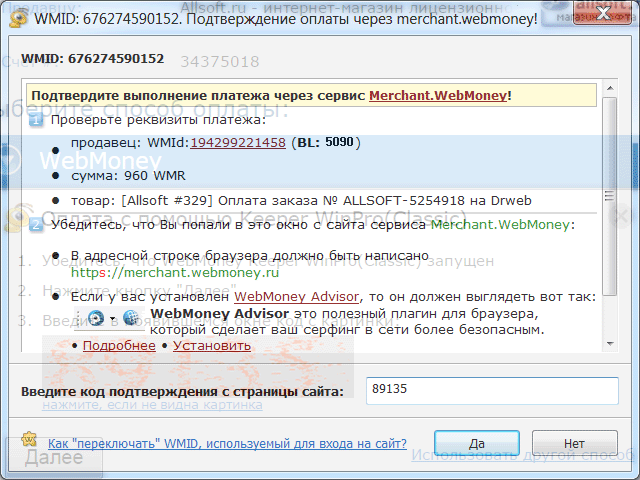Click the step 1 number icon
Screen dimensions: 640x480
(36, 120)
